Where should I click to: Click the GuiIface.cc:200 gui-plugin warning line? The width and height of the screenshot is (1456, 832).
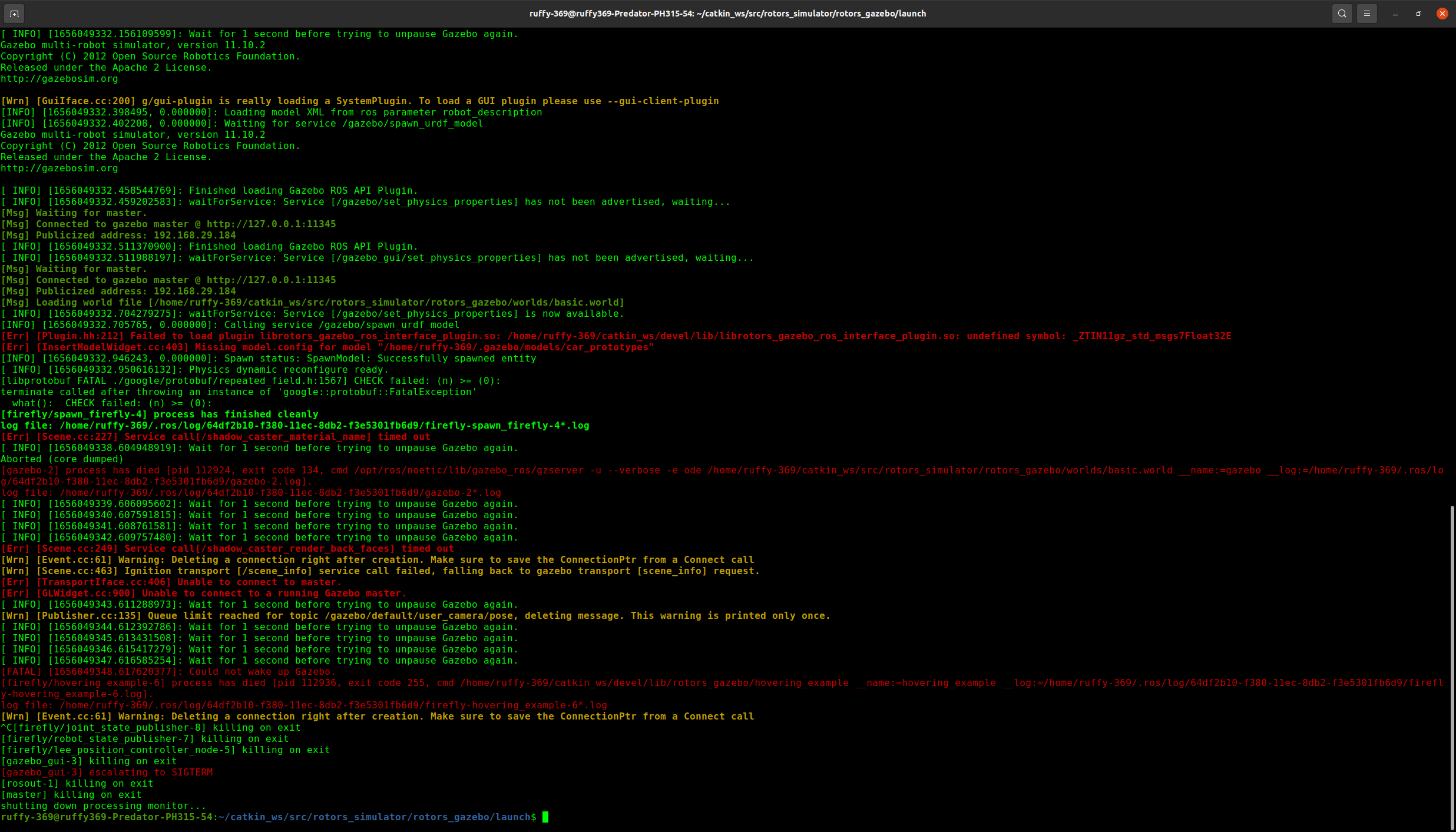coord(359,101)
